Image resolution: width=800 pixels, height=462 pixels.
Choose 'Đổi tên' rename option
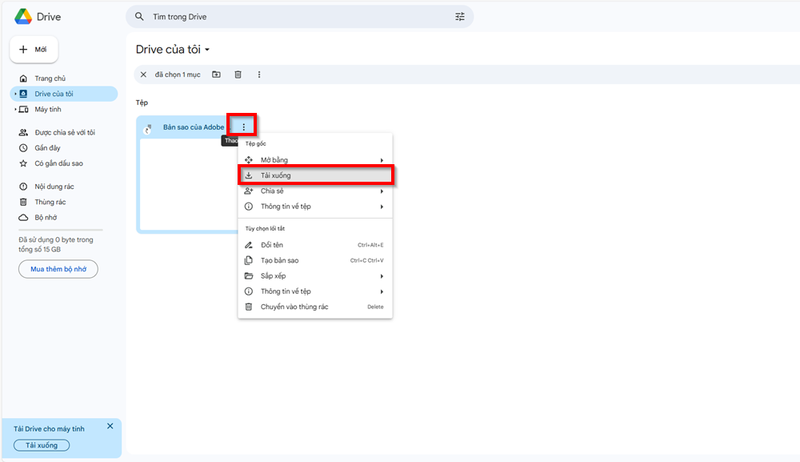[x=315, y=245]
